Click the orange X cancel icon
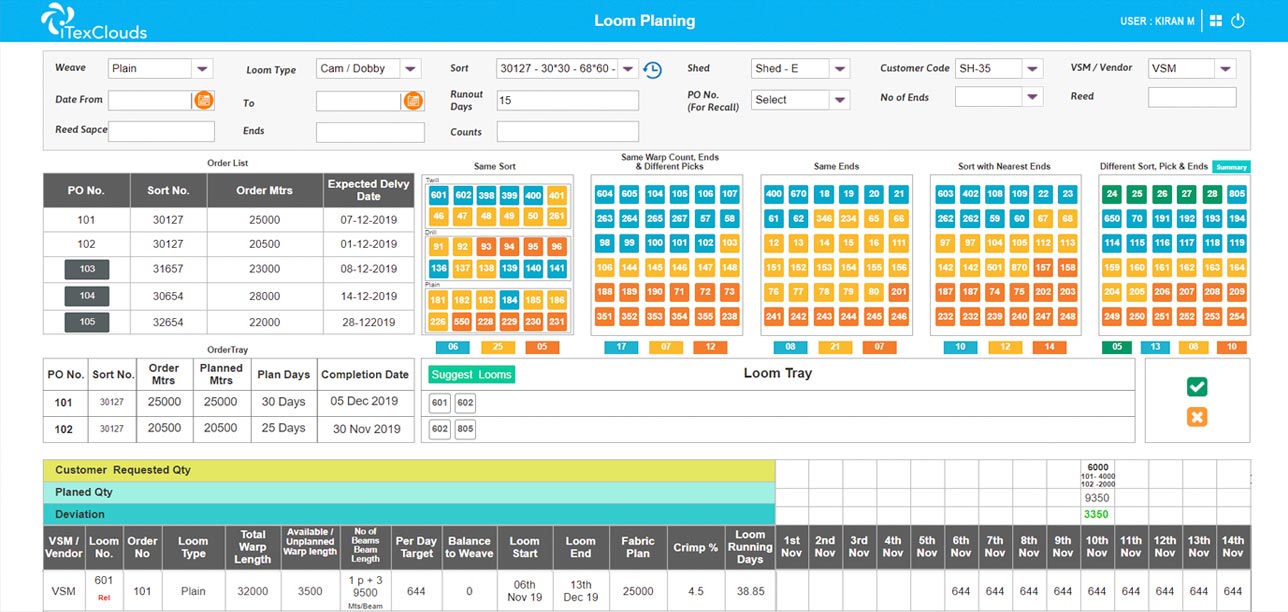This screenshot has height=612, width=1288. click(1197, 417)
